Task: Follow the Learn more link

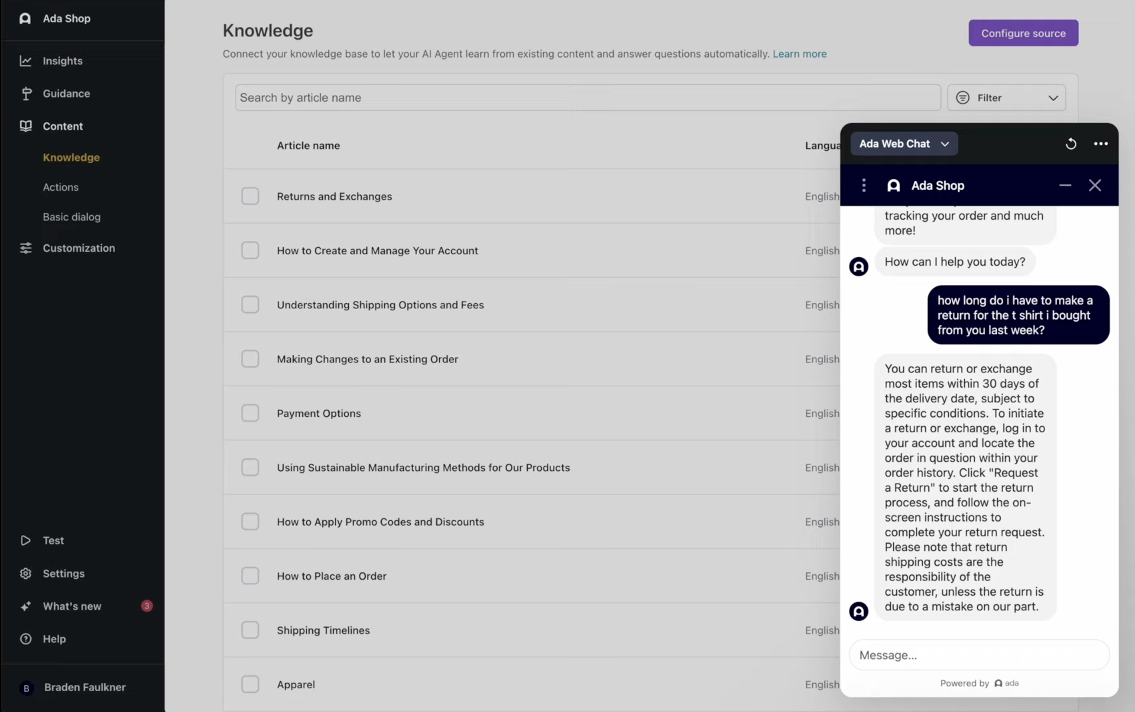Action: pyautogui.click(x=799, y=54)
